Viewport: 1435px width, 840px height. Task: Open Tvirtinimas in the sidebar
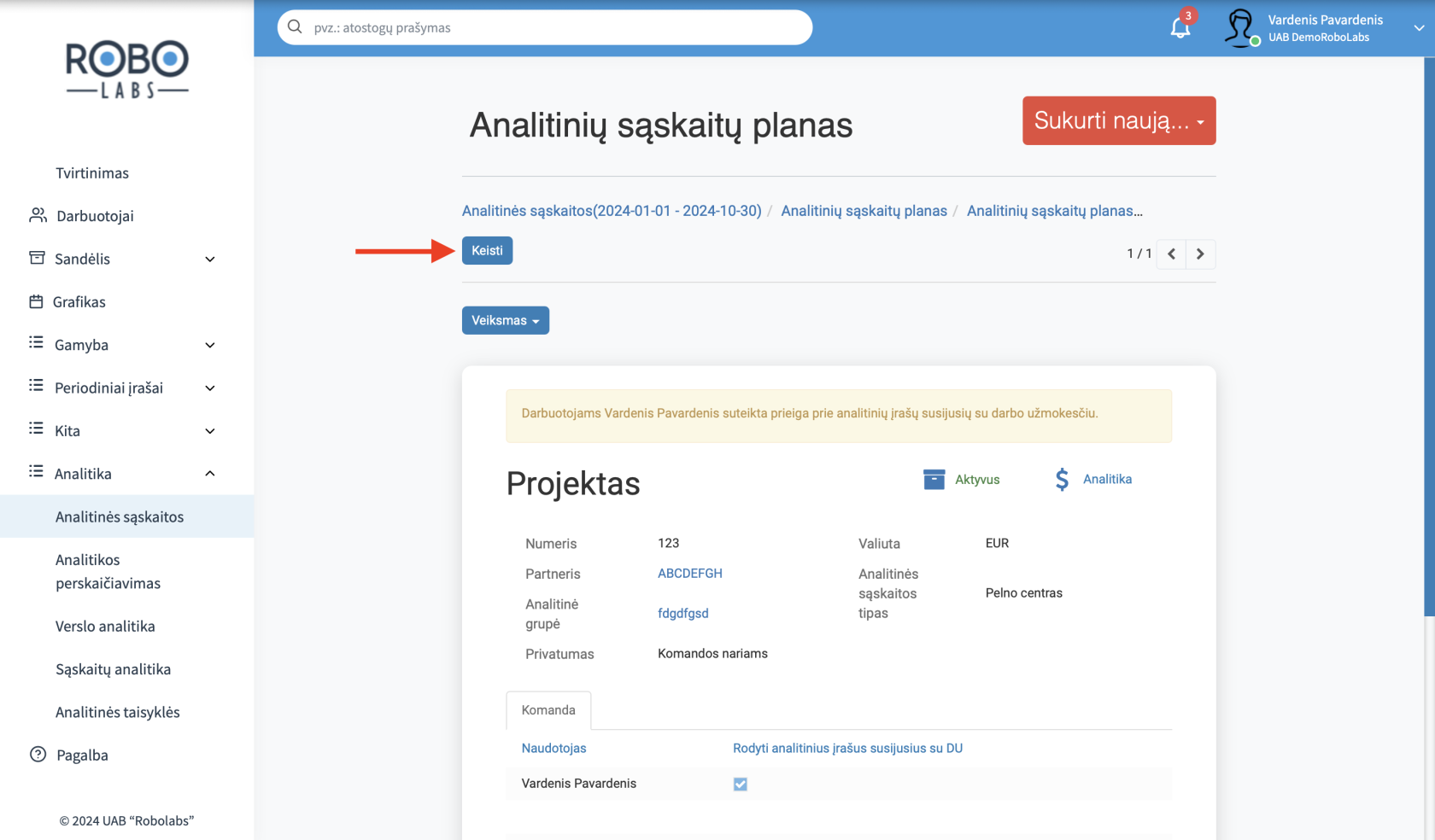coord(92,173)
